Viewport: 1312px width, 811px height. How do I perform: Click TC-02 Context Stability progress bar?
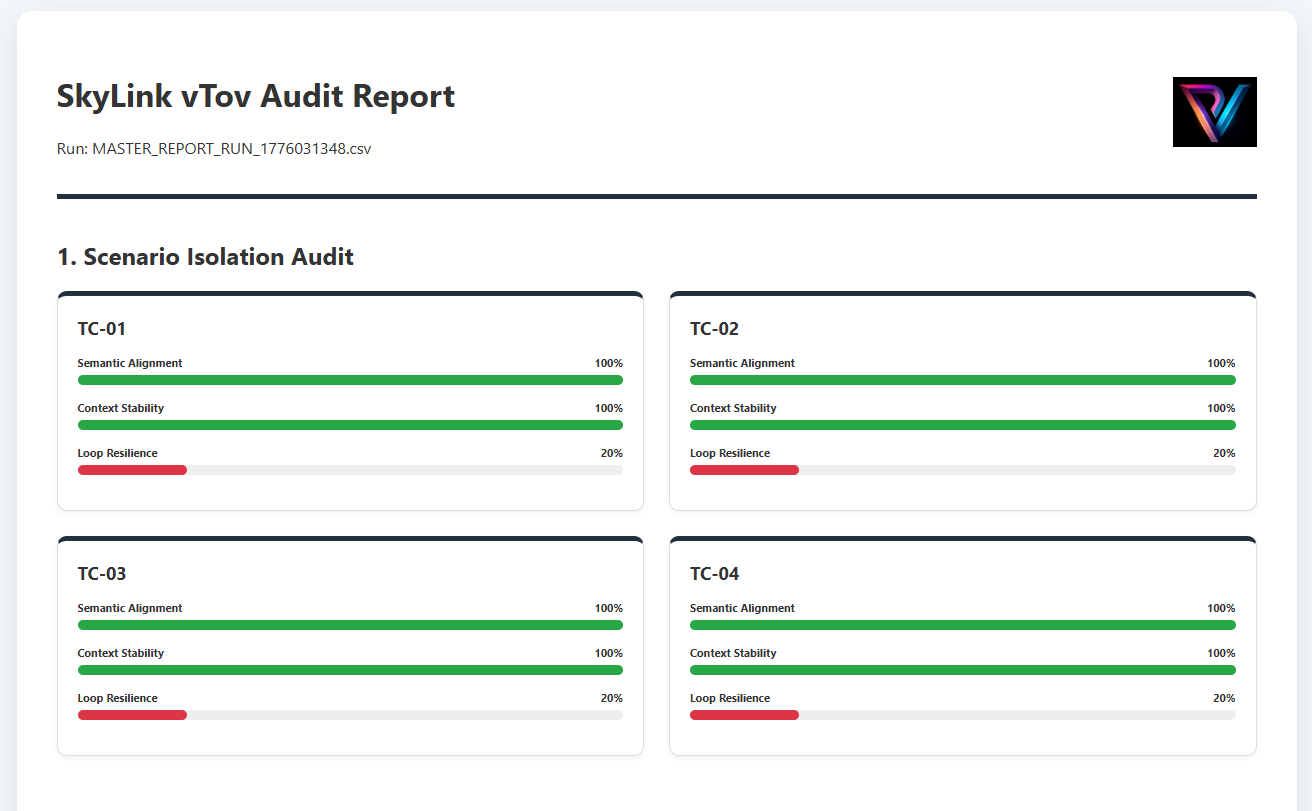click(963, 425)
